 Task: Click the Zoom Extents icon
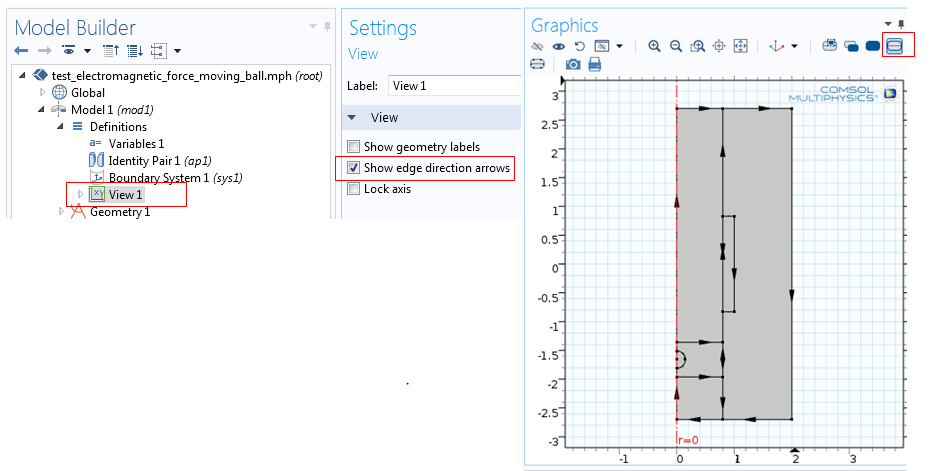click(x=740, y=46)
